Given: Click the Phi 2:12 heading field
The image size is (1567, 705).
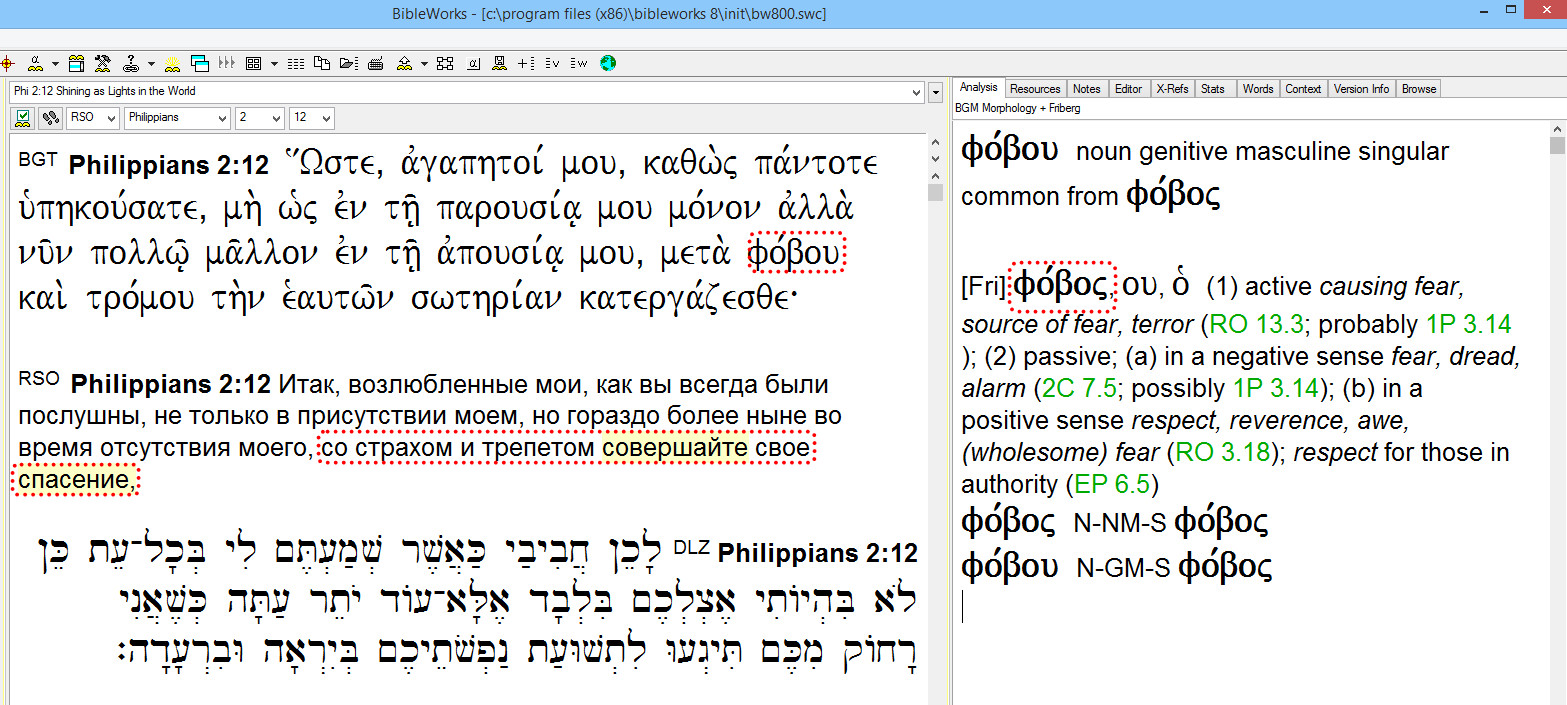Looking at the screenshot, I should [x=467, y=92].
